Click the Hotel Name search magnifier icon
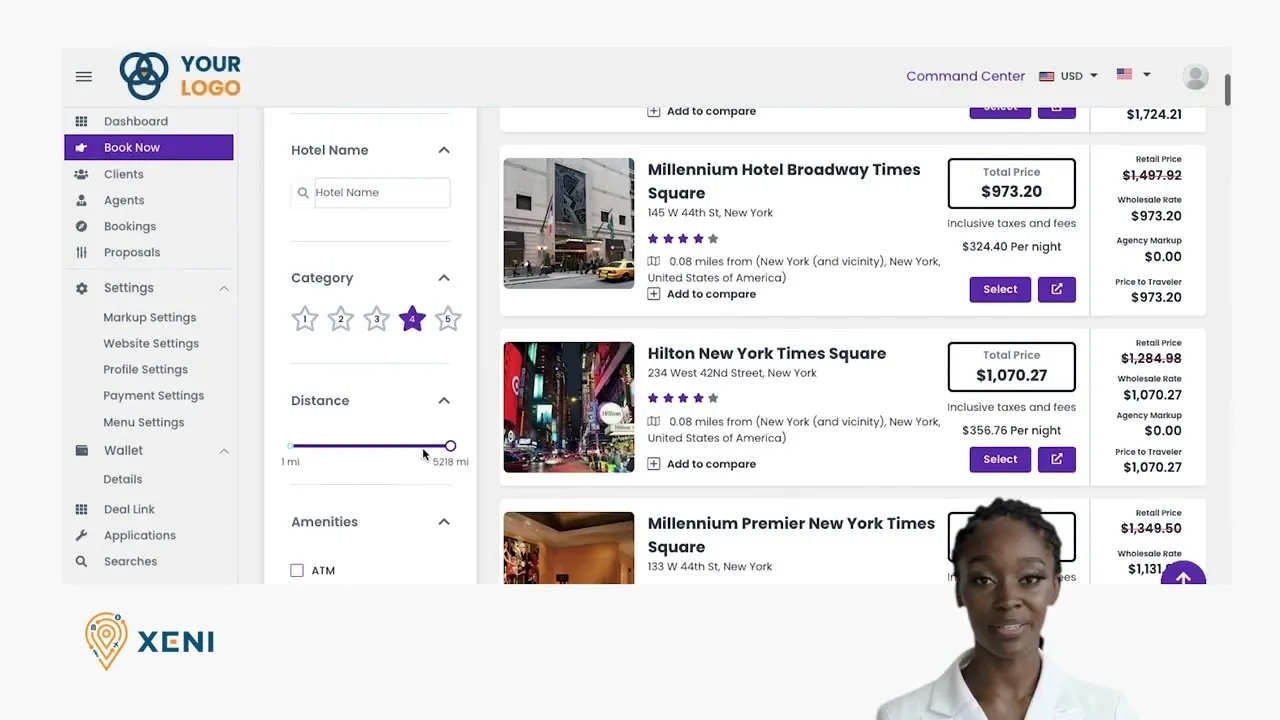 303,193
